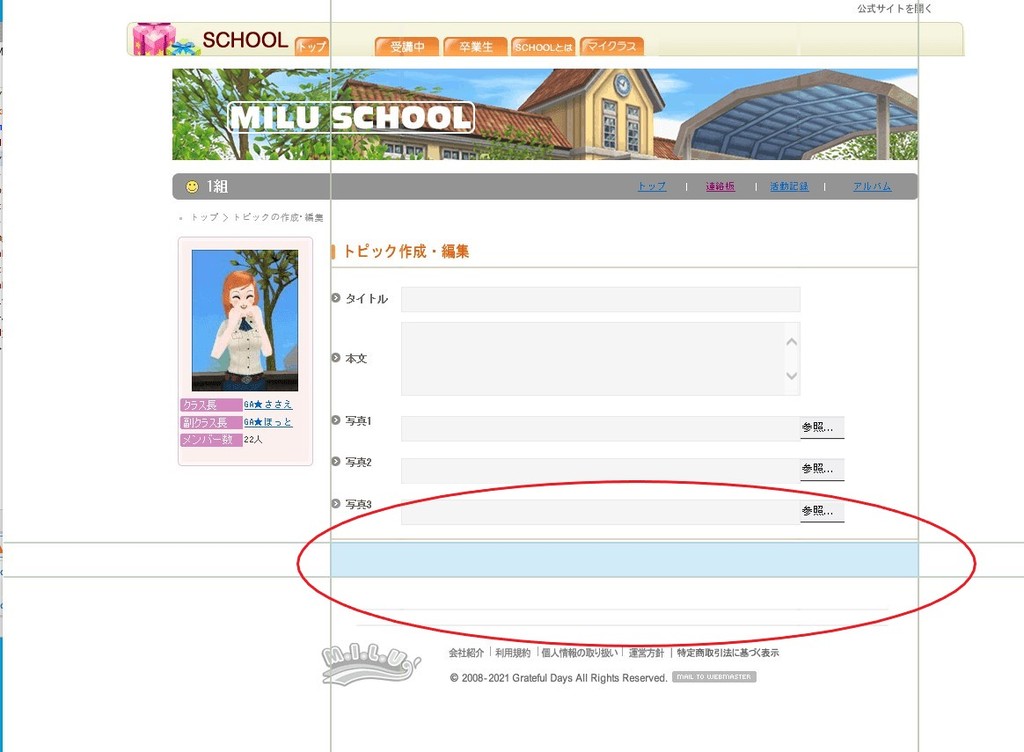The height and width of the screenshot is (752, 1024).
Task: Click the トピック作成・編集 heading
Action: coord(406,251)
